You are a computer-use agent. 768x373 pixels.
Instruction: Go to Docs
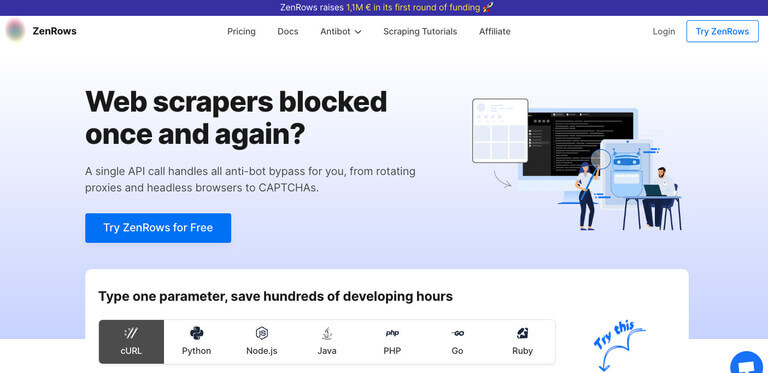point(288,31)
